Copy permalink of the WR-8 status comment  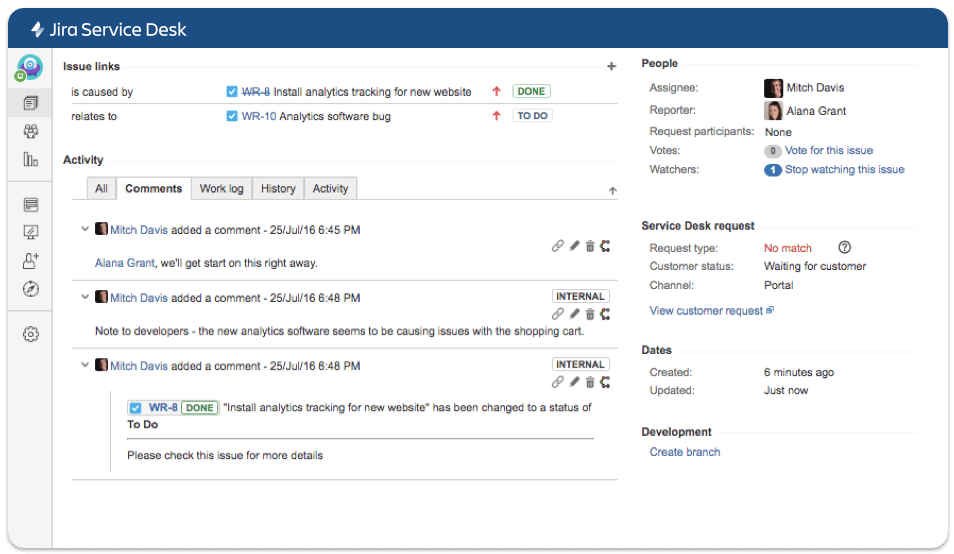(x=558, y=382)
